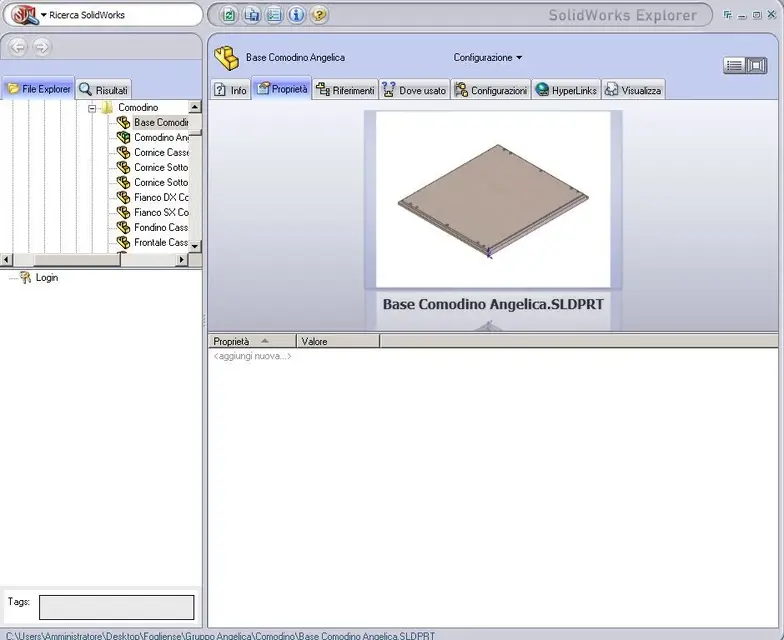Select the Comodino folder in the tree

tap(138, 108)
